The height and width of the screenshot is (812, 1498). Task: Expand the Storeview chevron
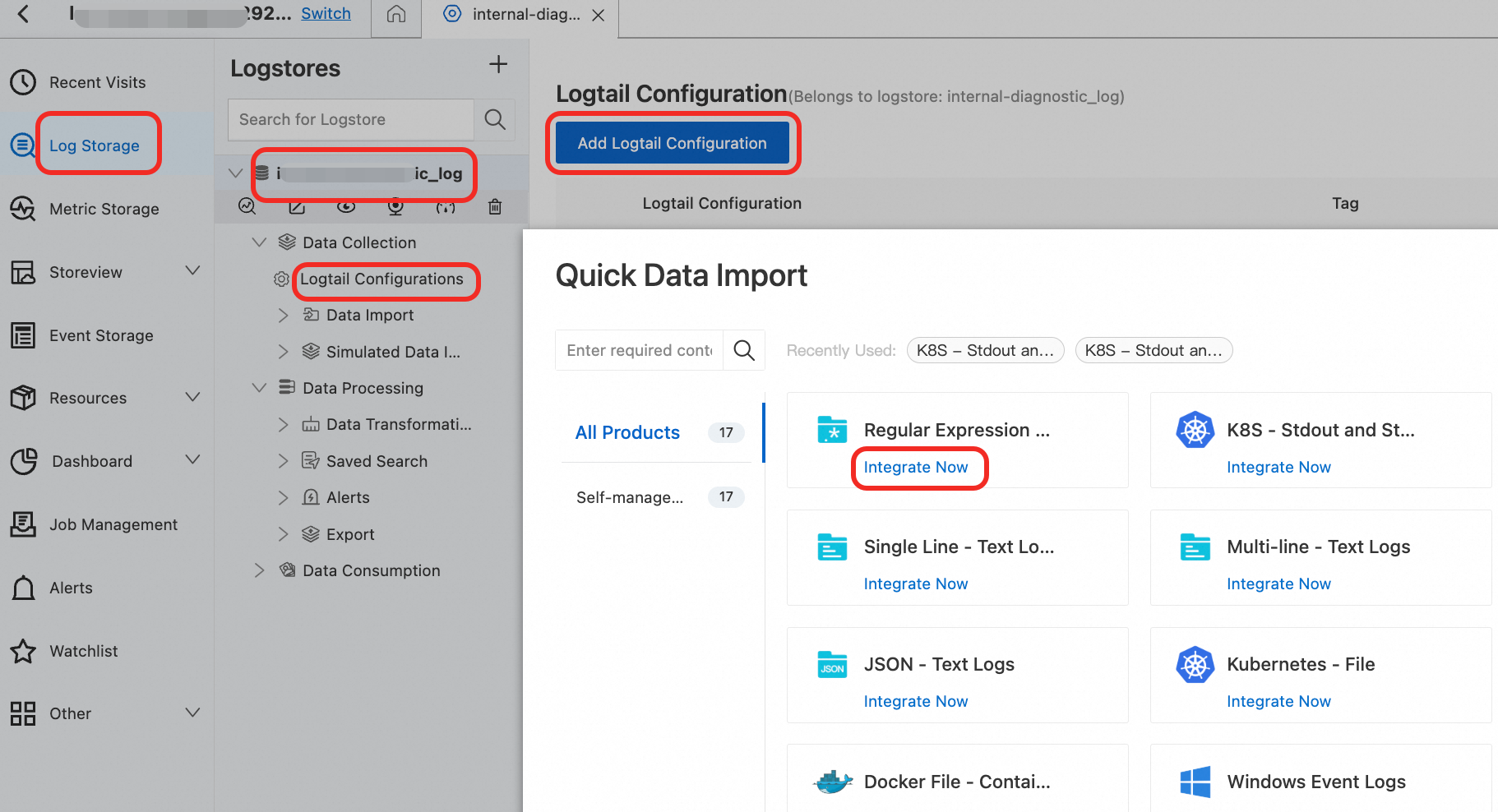pyautogui.click(x=192, y=270)
